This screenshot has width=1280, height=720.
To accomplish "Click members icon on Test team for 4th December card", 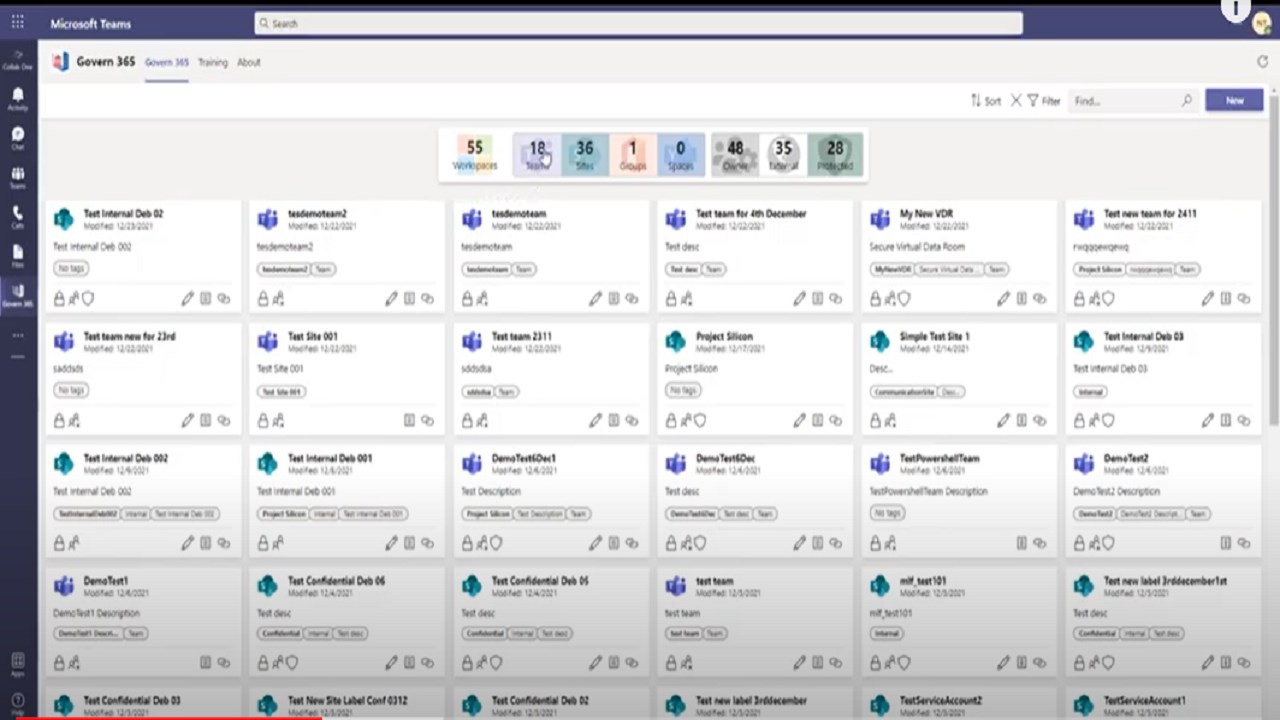I will [x=685, y=298].
